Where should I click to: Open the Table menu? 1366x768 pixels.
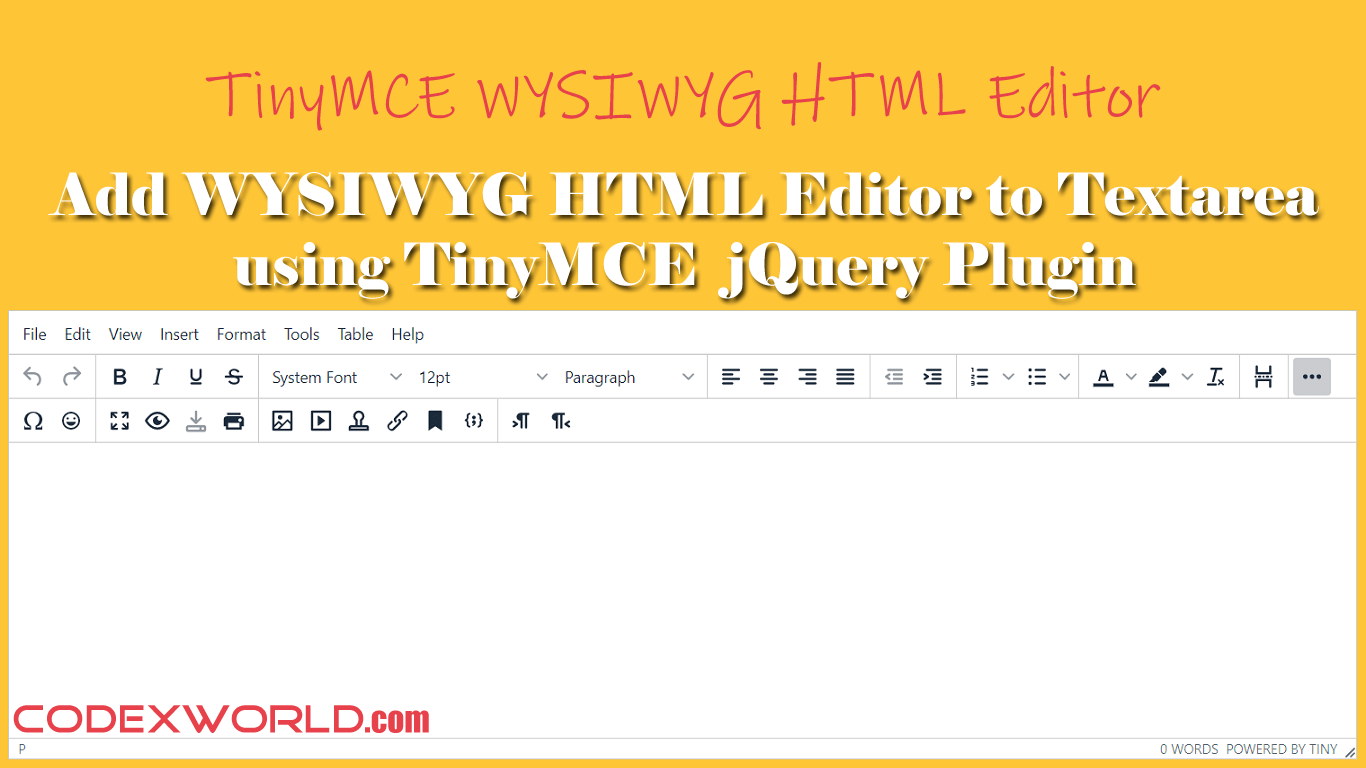[355, 334]
